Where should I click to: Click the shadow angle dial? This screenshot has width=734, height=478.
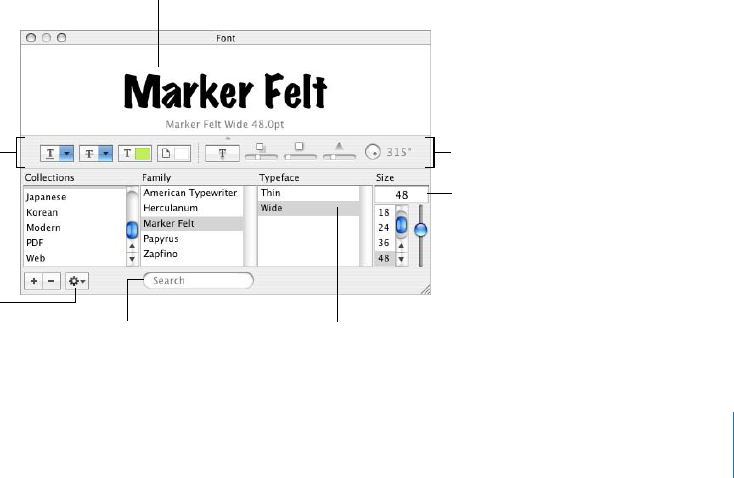click(x=373, y=152)
